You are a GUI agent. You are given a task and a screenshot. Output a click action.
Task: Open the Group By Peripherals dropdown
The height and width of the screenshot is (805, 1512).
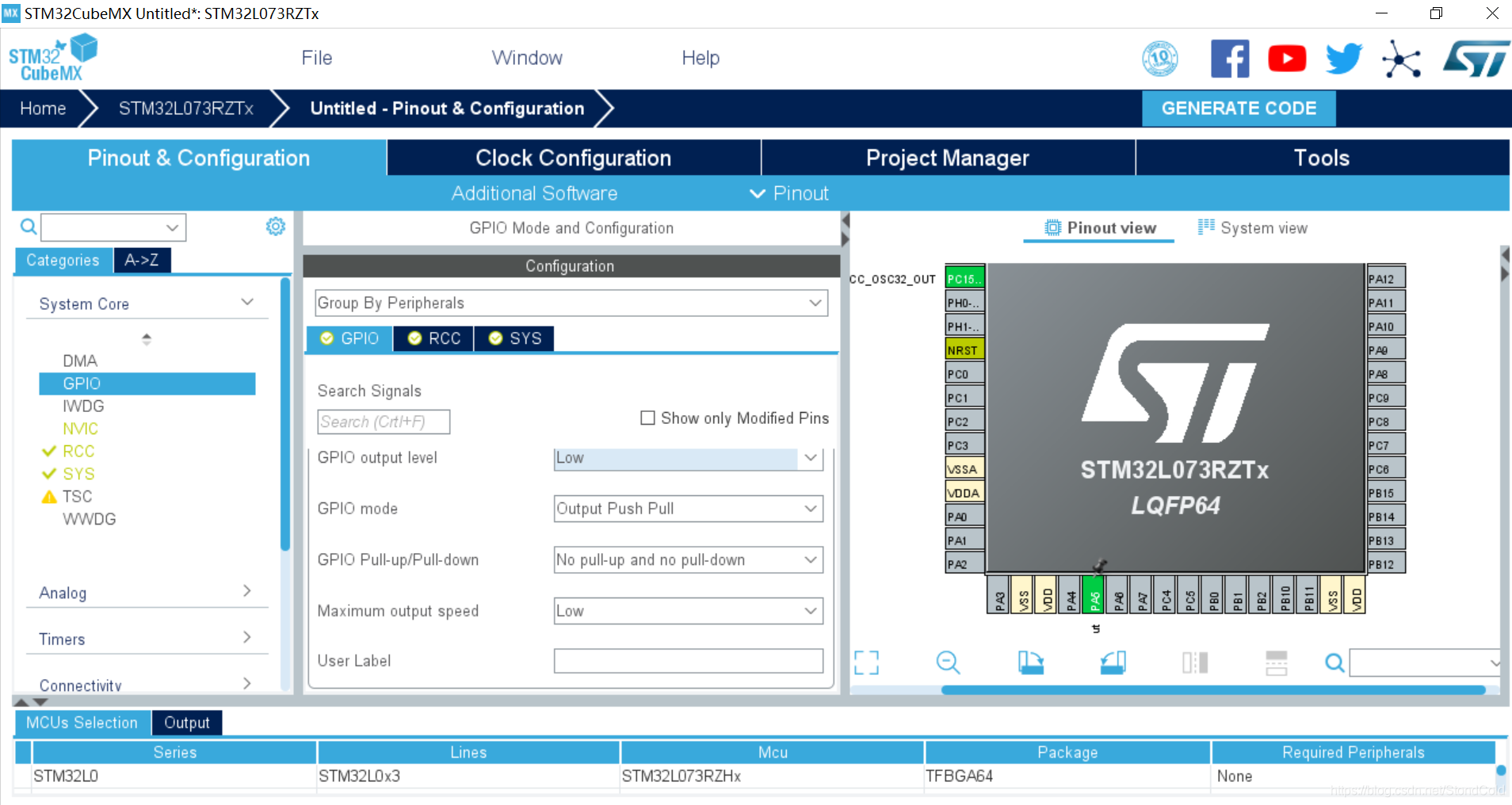[571, 303]
